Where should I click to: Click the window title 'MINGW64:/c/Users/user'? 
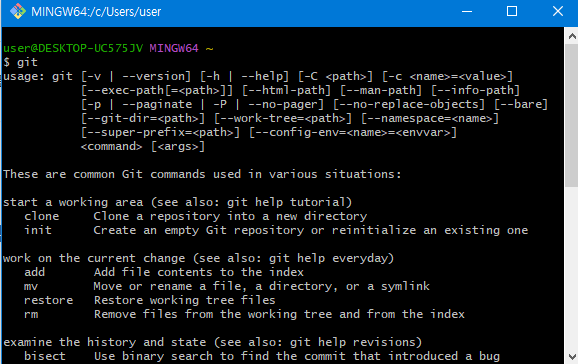click(96, 12)
